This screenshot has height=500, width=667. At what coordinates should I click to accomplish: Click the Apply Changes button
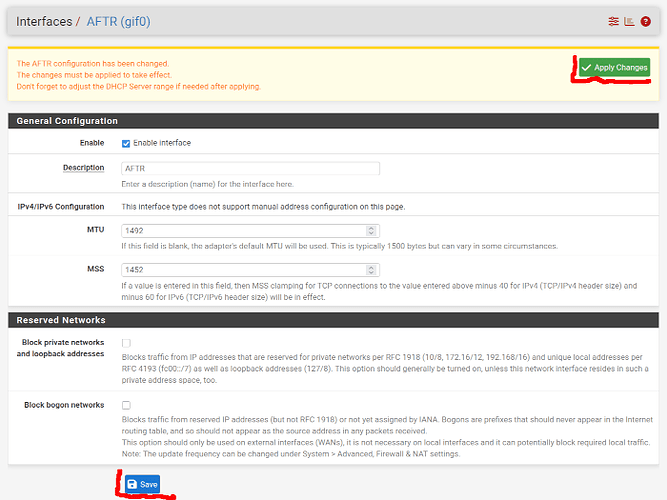[x=614, y=67]
